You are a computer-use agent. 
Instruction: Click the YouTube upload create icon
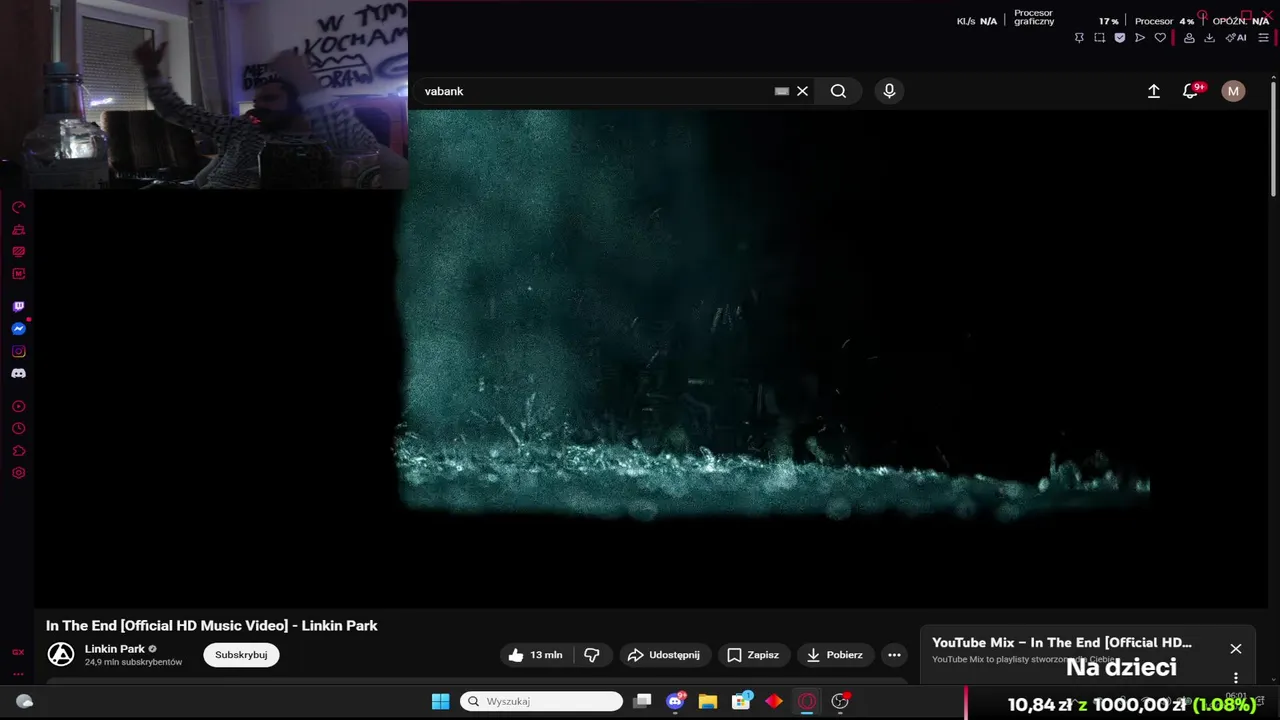(1153, 91)
